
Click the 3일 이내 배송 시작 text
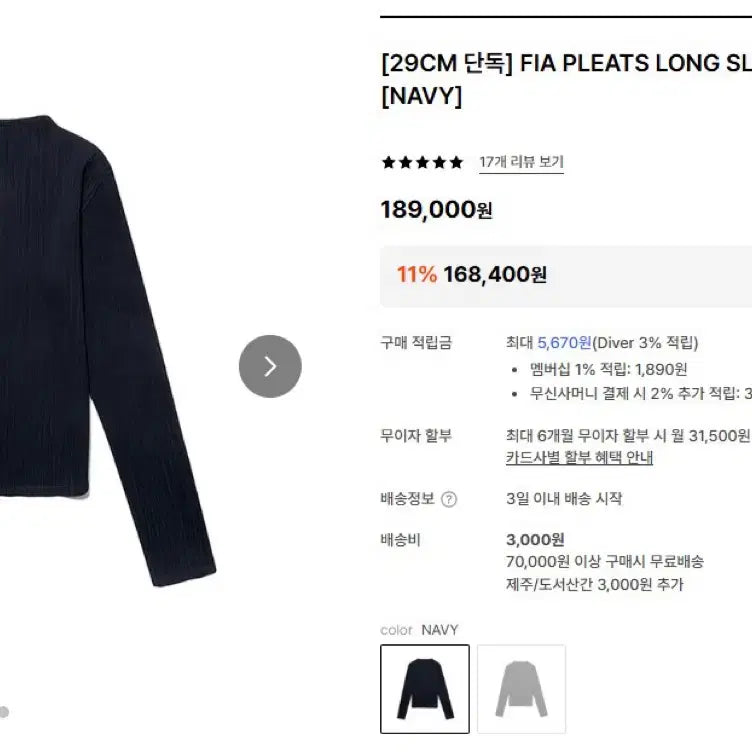point(564,498)
